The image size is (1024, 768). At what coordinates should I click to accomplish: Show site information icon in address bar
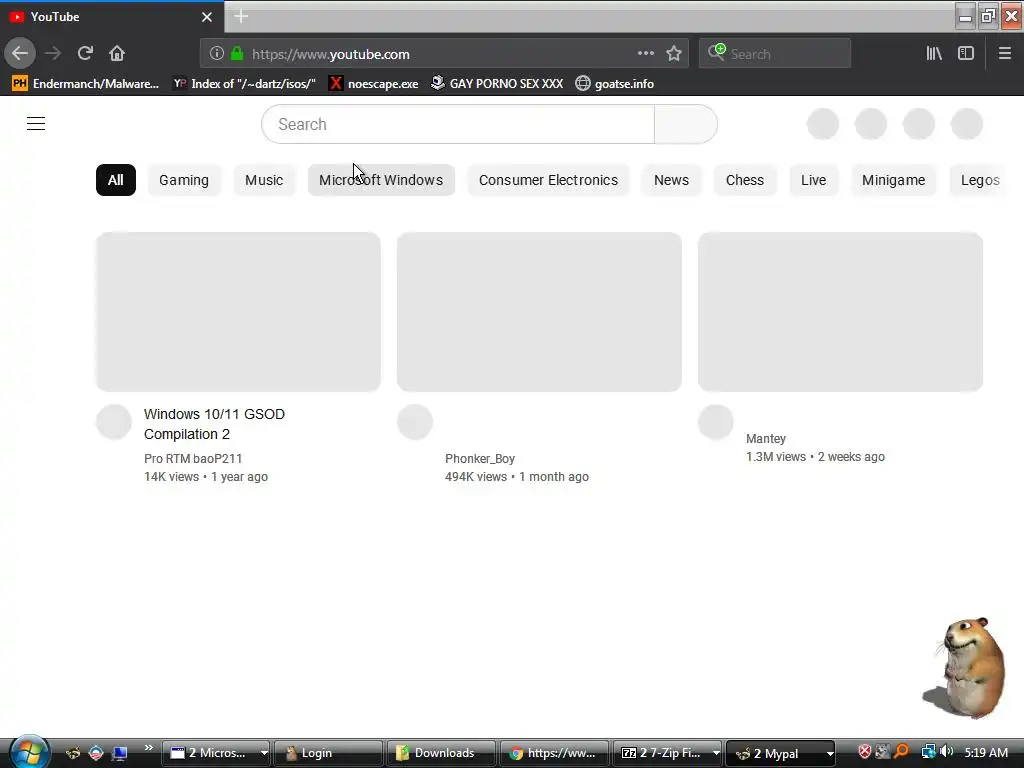(x=217, y=54)
